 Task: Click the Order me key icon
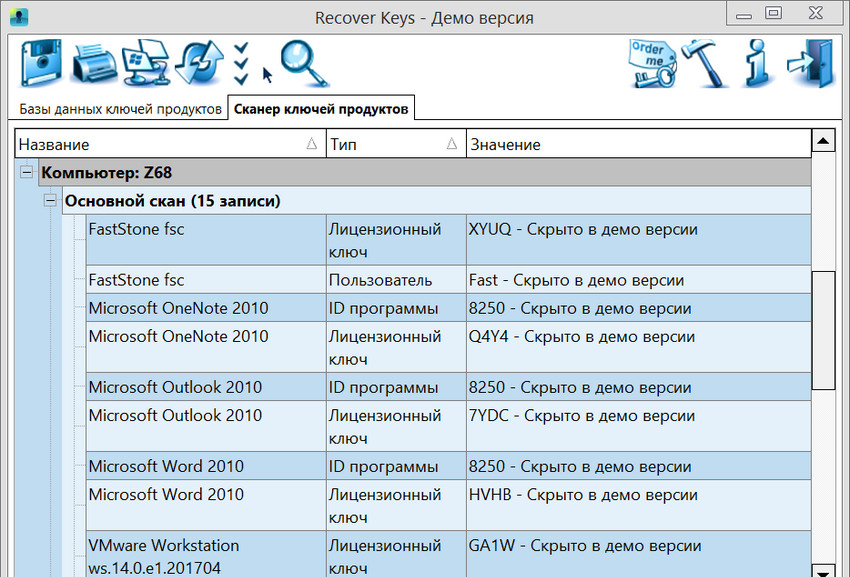[652, 64]
